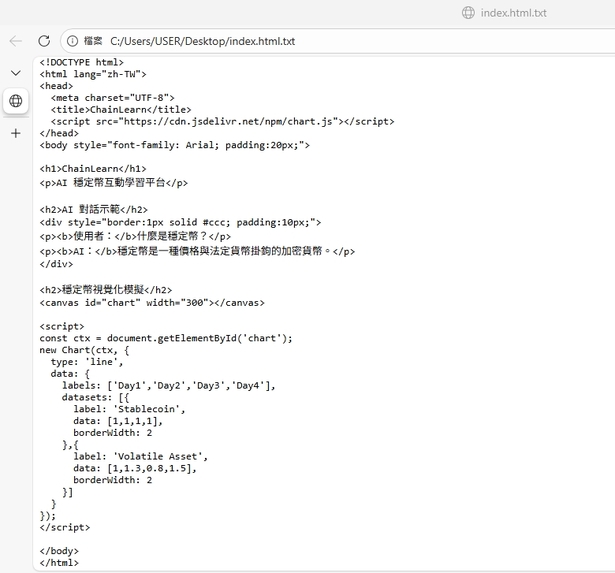615x573 pixels.
Task: Click the 'datasets: [{' line
Action: [x=95, y=397]
